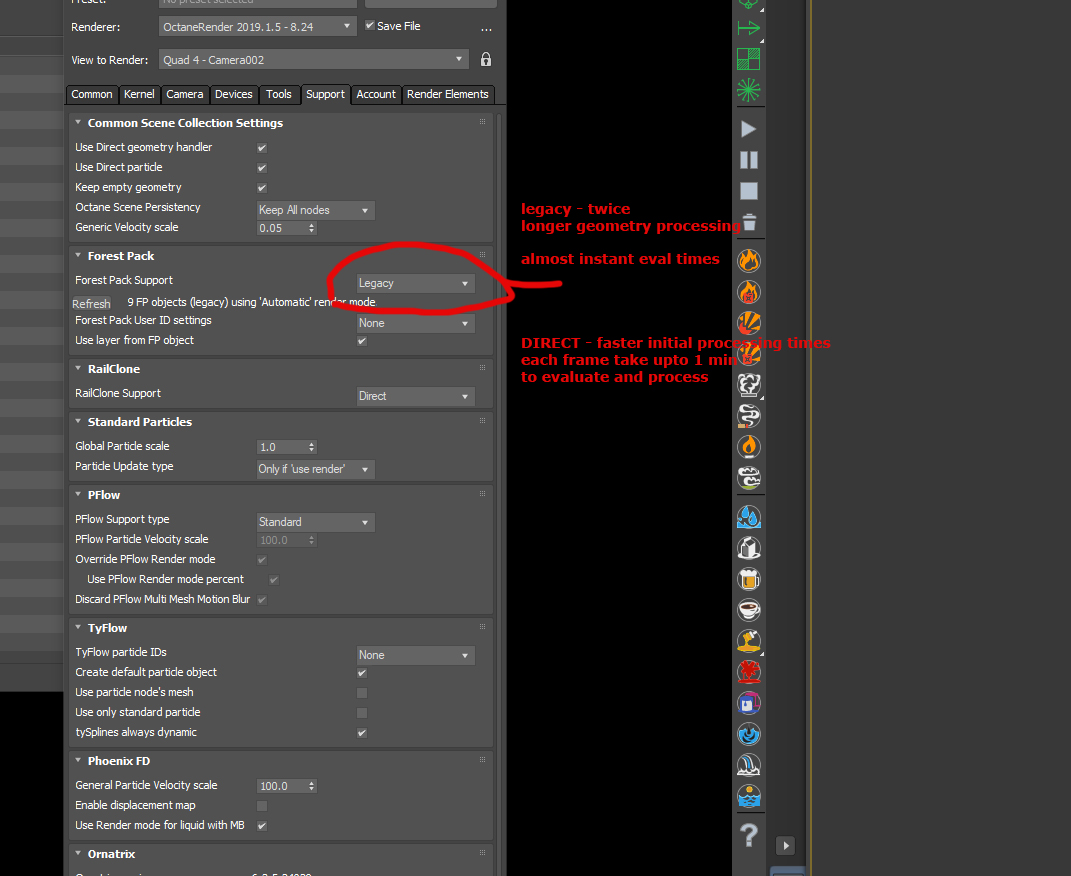The width and height of the screenshot is (1071, 876).
Task: Click the green starburst particle icon
Action: 749,90
